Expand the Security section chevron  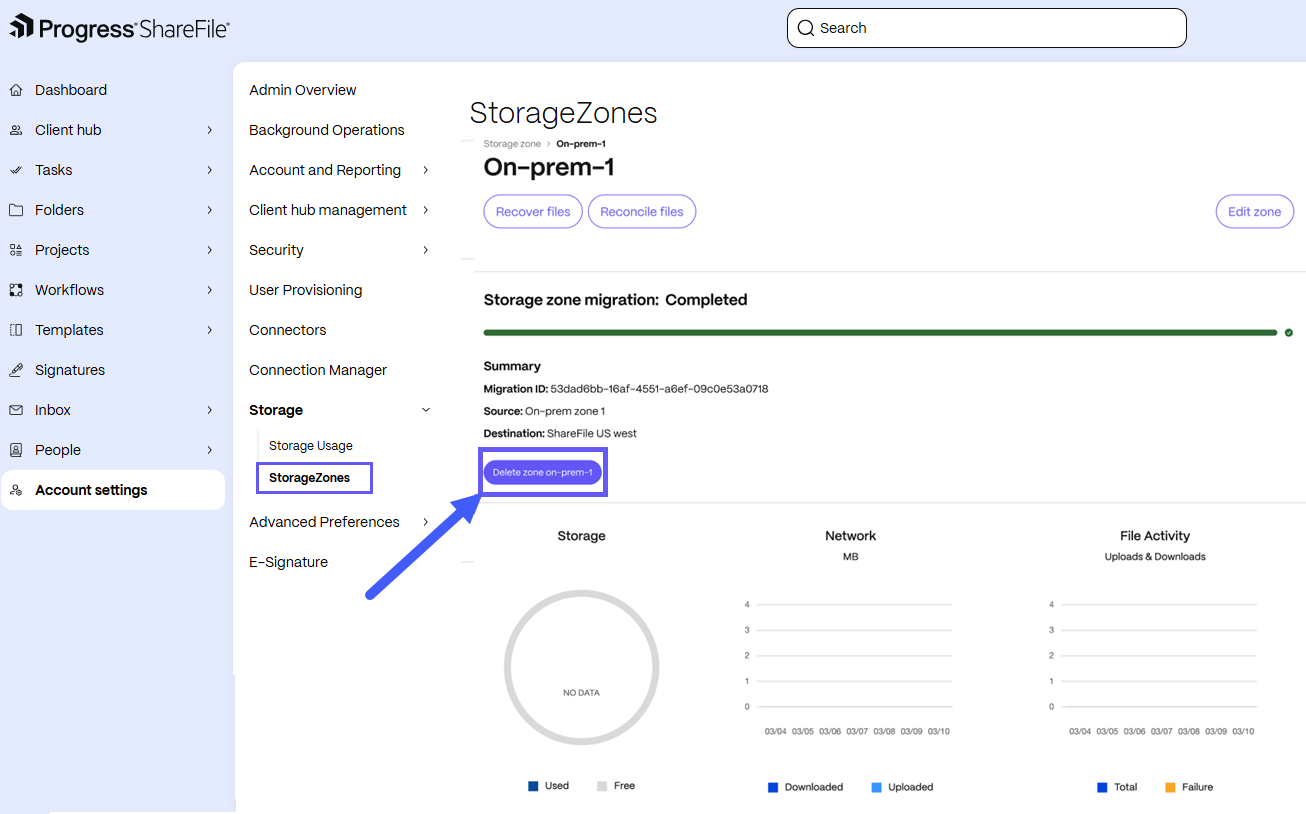426,250
